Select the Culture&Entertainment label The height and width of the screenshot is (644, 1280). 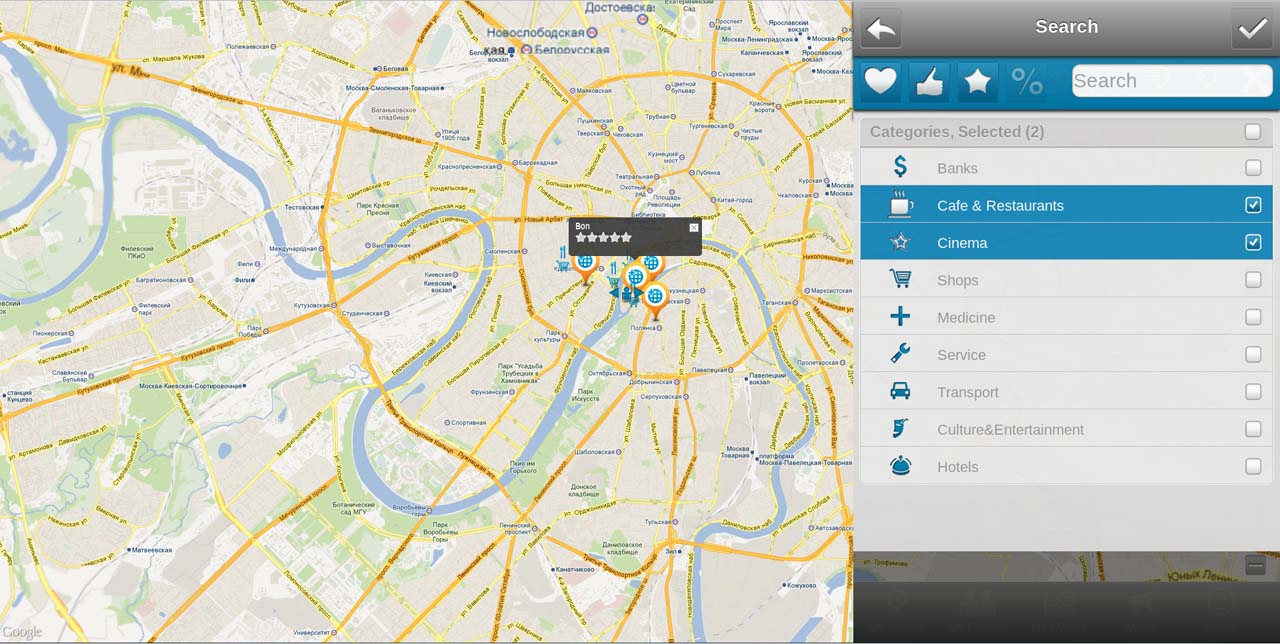pyautogui.click(x=1010, y=429)
